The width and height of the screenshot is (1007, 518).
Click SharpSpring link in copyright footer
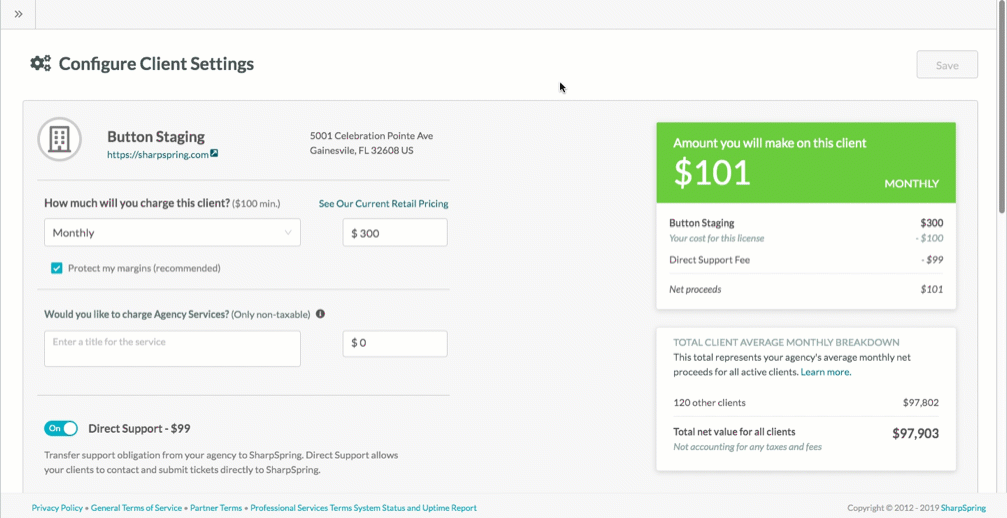pyautogui.click(x=963, y=508)
